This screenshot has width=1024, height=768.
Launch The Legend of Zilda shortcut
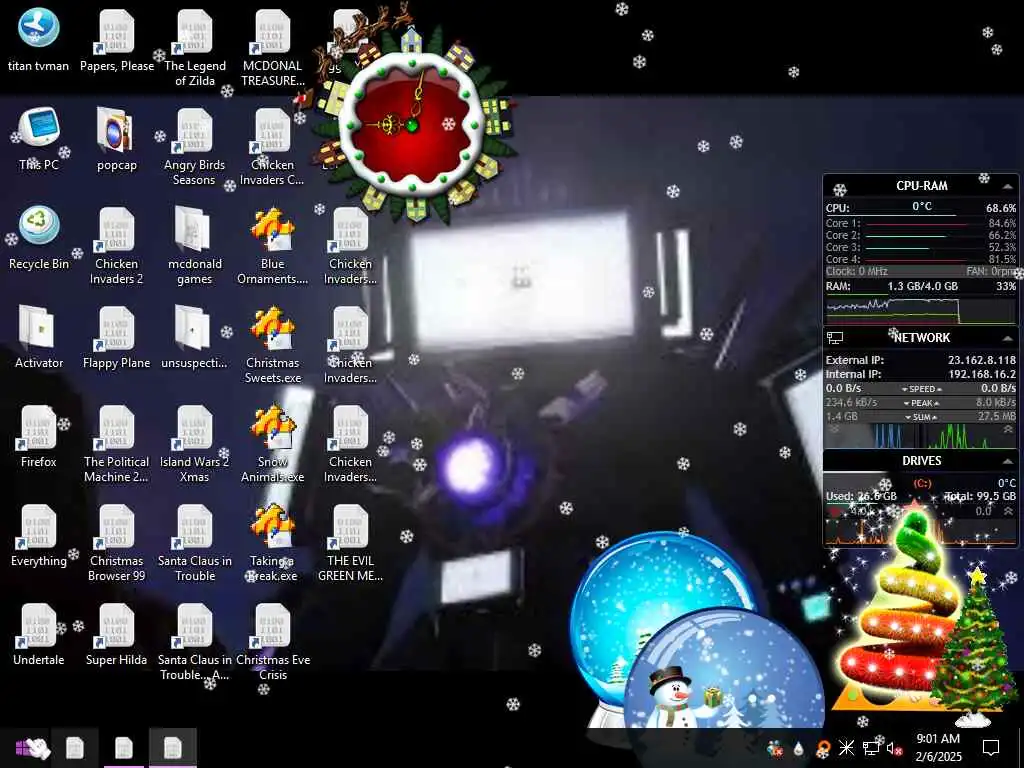(195, 47)
